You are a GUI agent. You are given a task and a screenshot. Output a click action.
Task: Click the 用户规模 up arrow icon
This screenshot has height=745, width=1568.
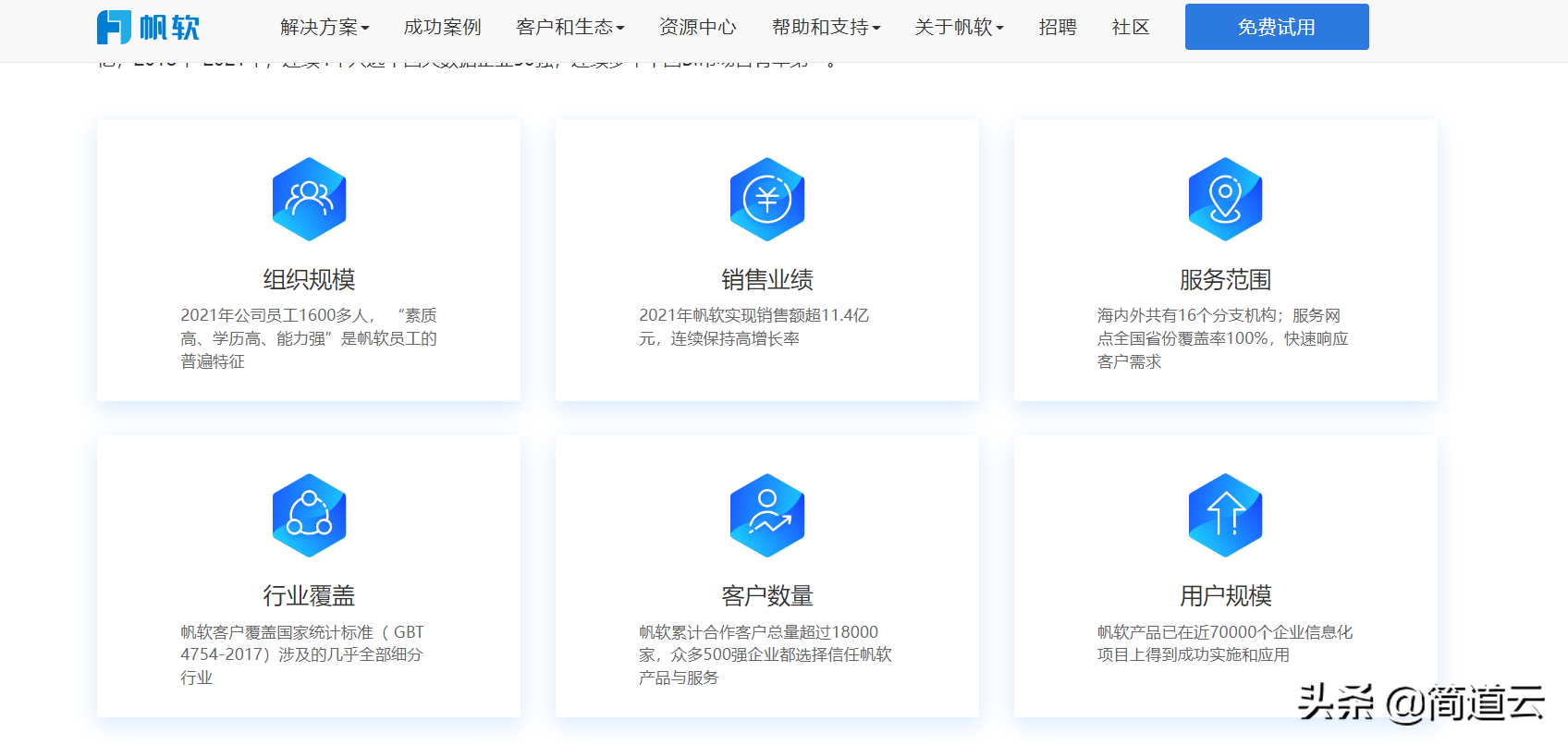point(1225,515)
